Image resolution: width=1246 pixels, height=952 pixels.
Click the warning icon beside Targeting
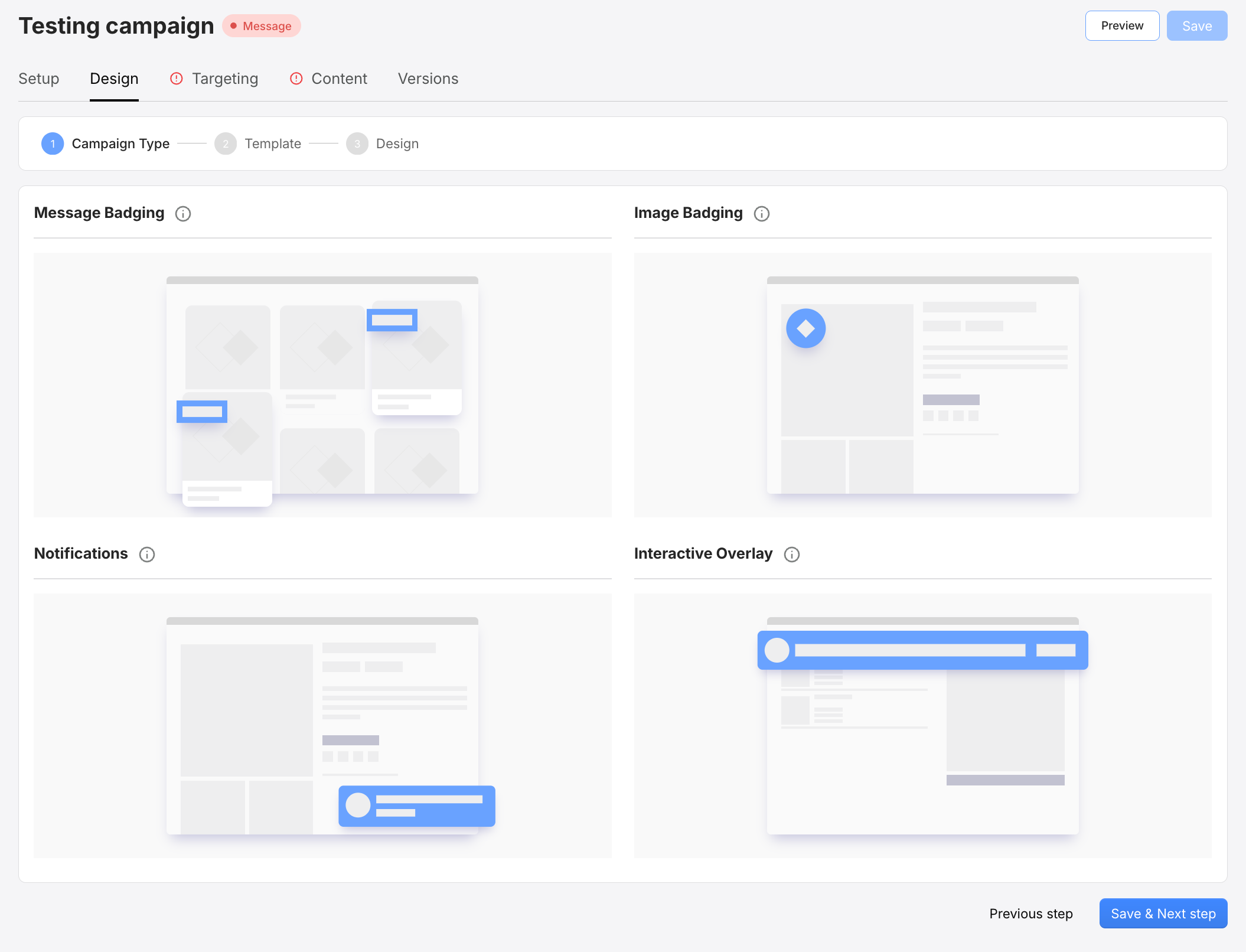coord(177,78)
